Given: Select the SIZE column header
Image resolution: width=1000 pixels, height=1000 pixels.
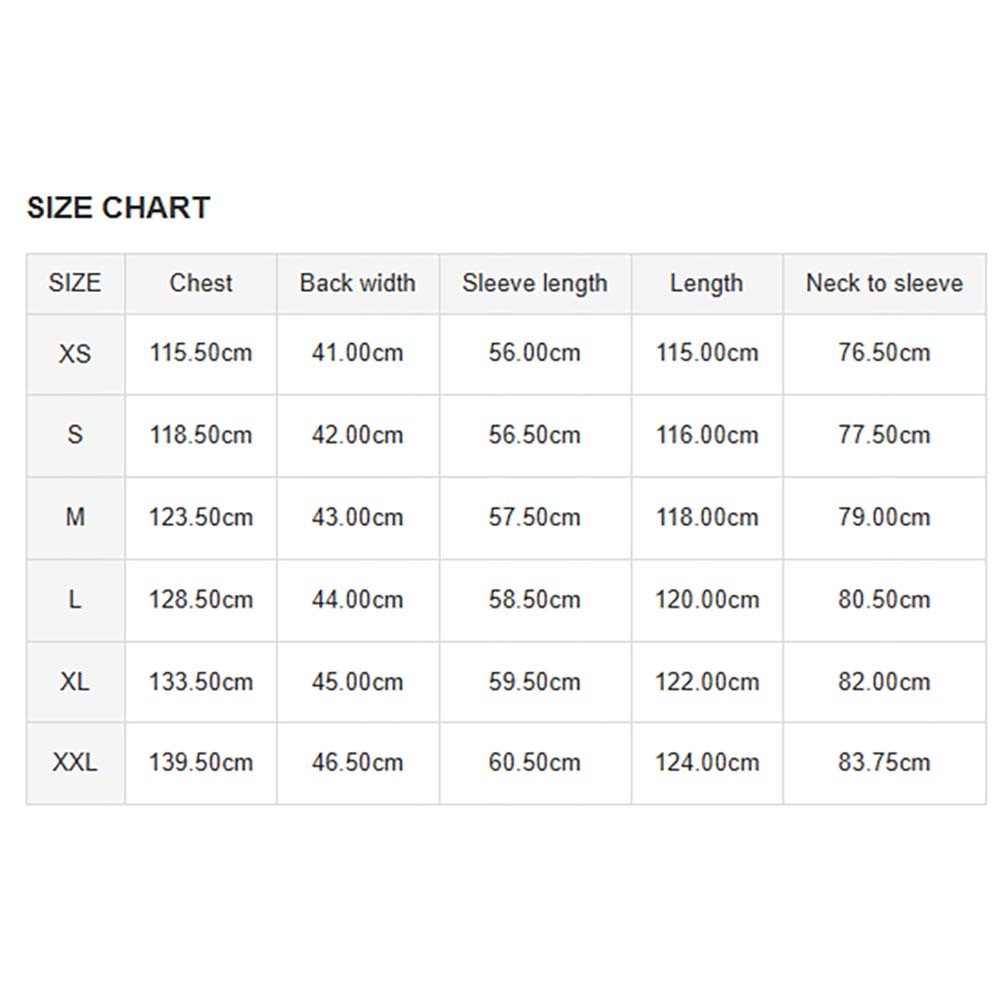Looking at the screenshot, I should 75,283.
